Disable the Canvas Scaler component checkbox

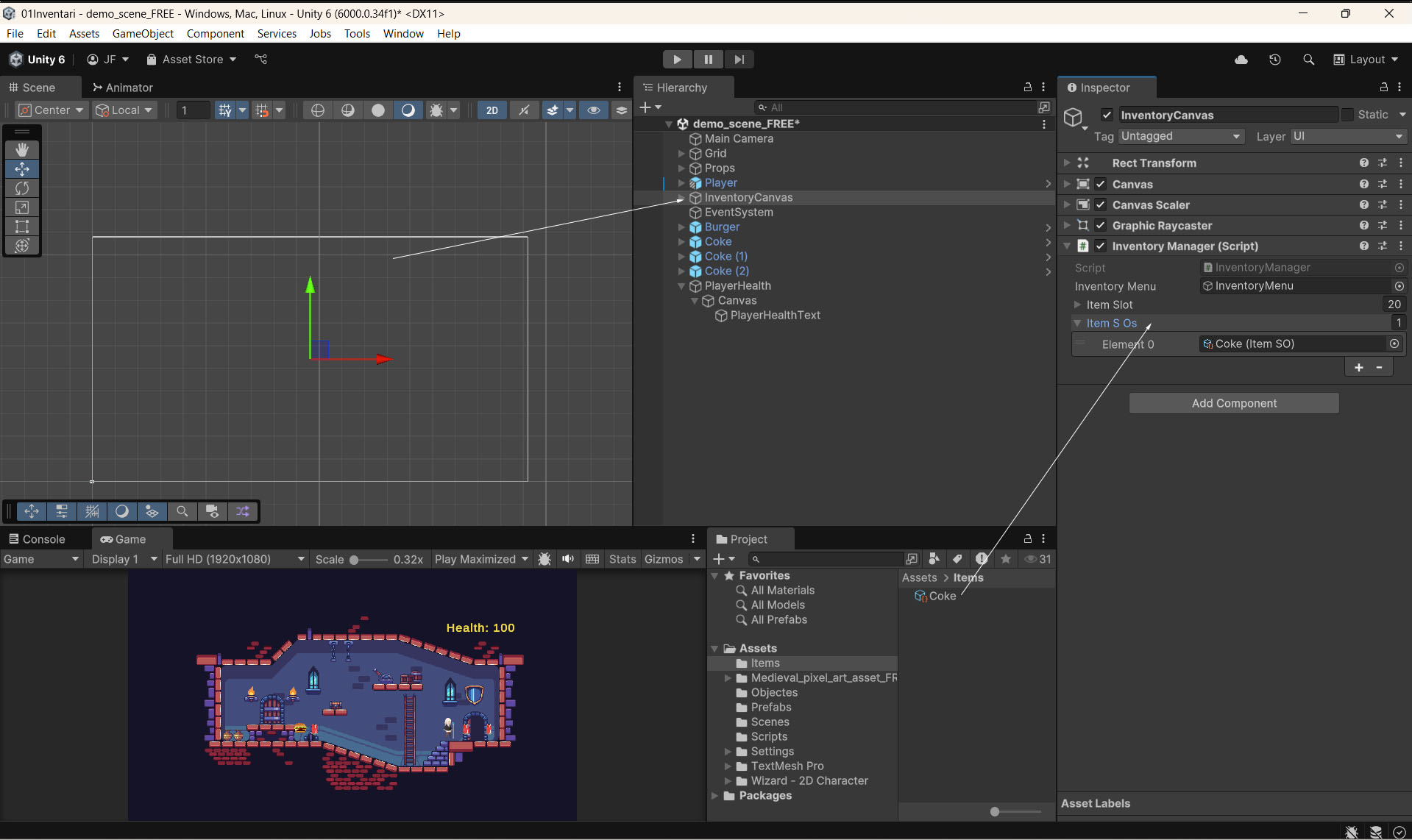(1100, 205)
